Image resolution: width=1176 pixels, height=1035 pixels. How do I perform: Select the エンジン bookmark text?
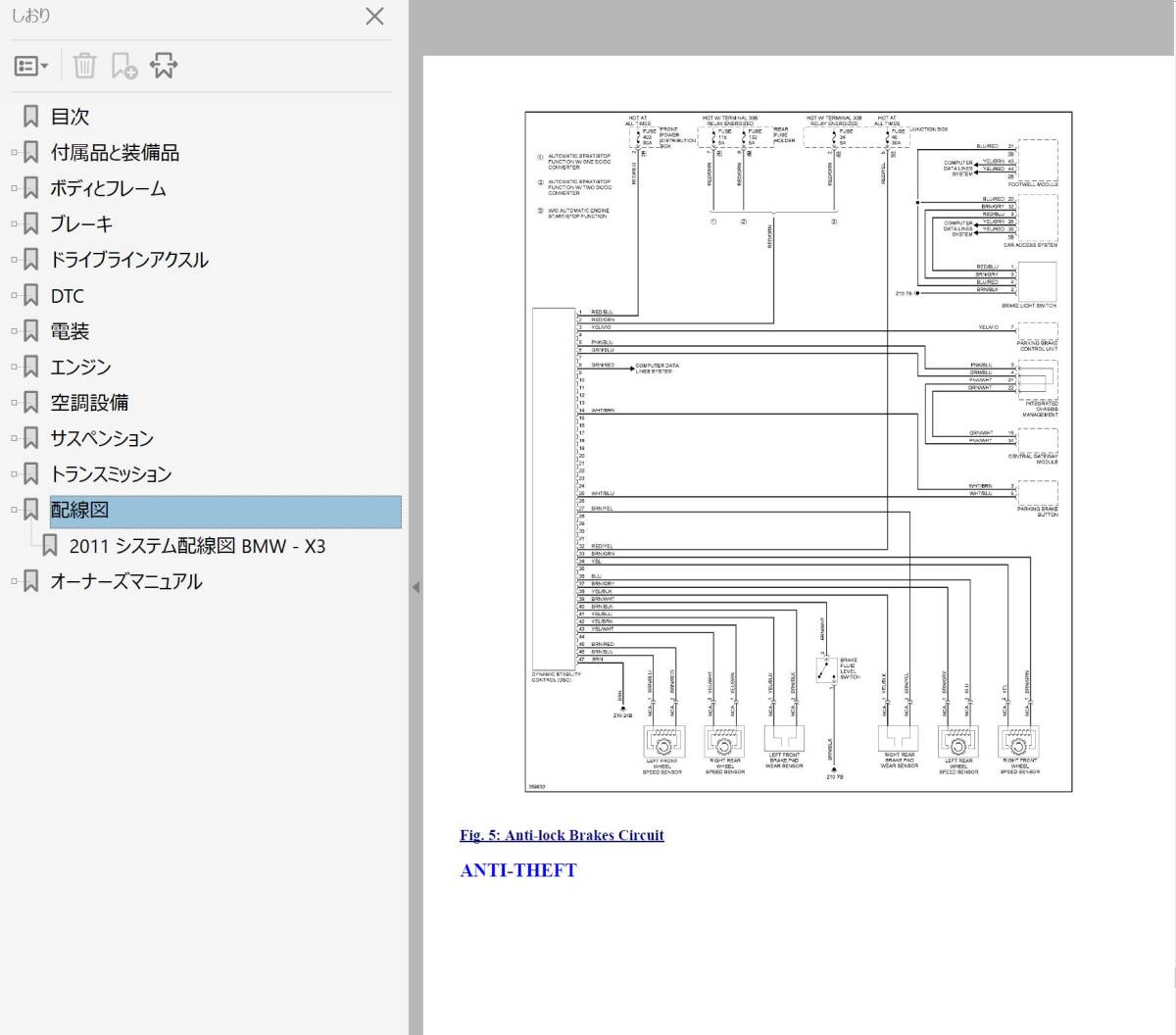[x=80, y=368]
